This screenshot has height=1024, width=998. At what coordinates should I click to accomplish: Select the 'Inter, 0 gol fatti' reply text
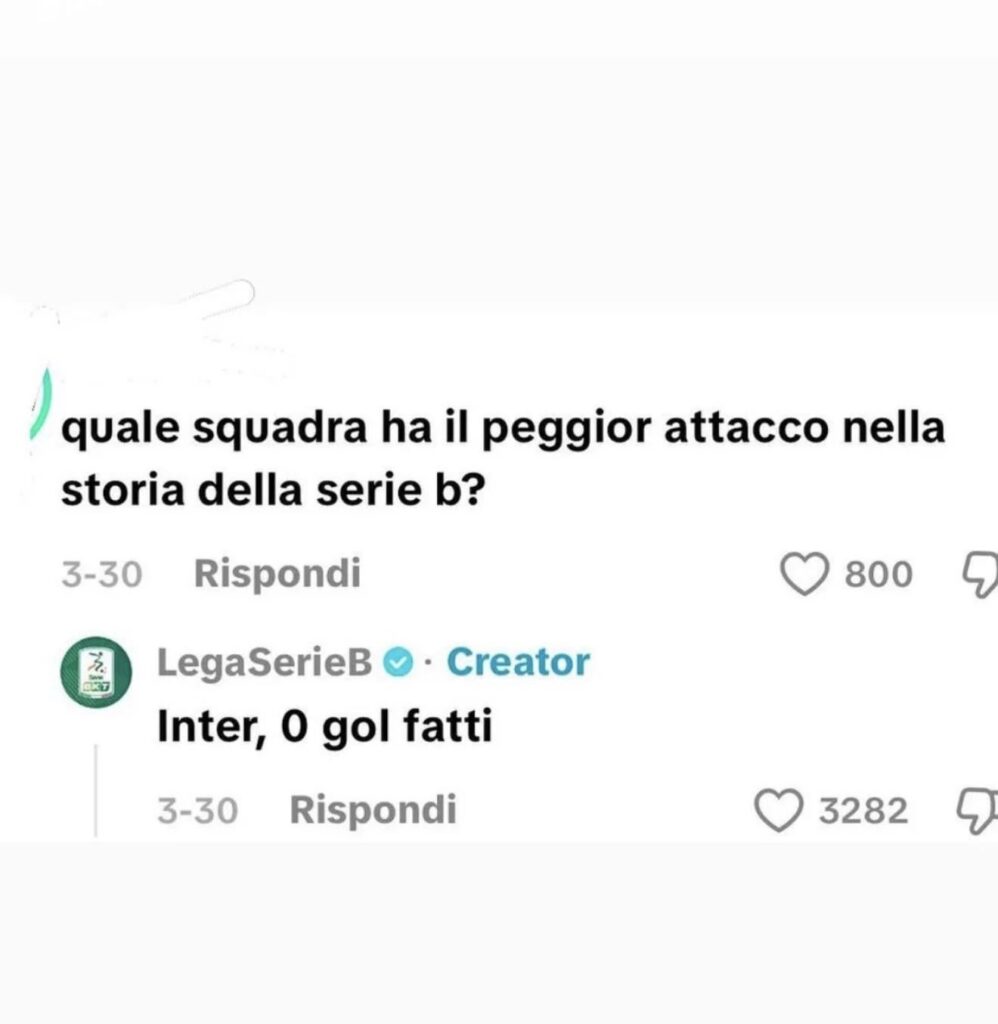tap(325, 726)
